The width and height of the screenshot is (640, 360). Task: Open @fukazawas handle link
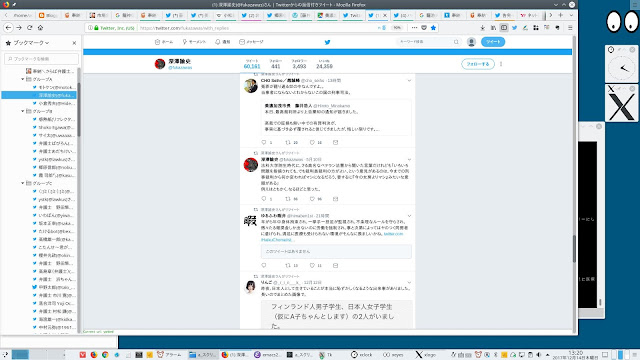[180, 68]
